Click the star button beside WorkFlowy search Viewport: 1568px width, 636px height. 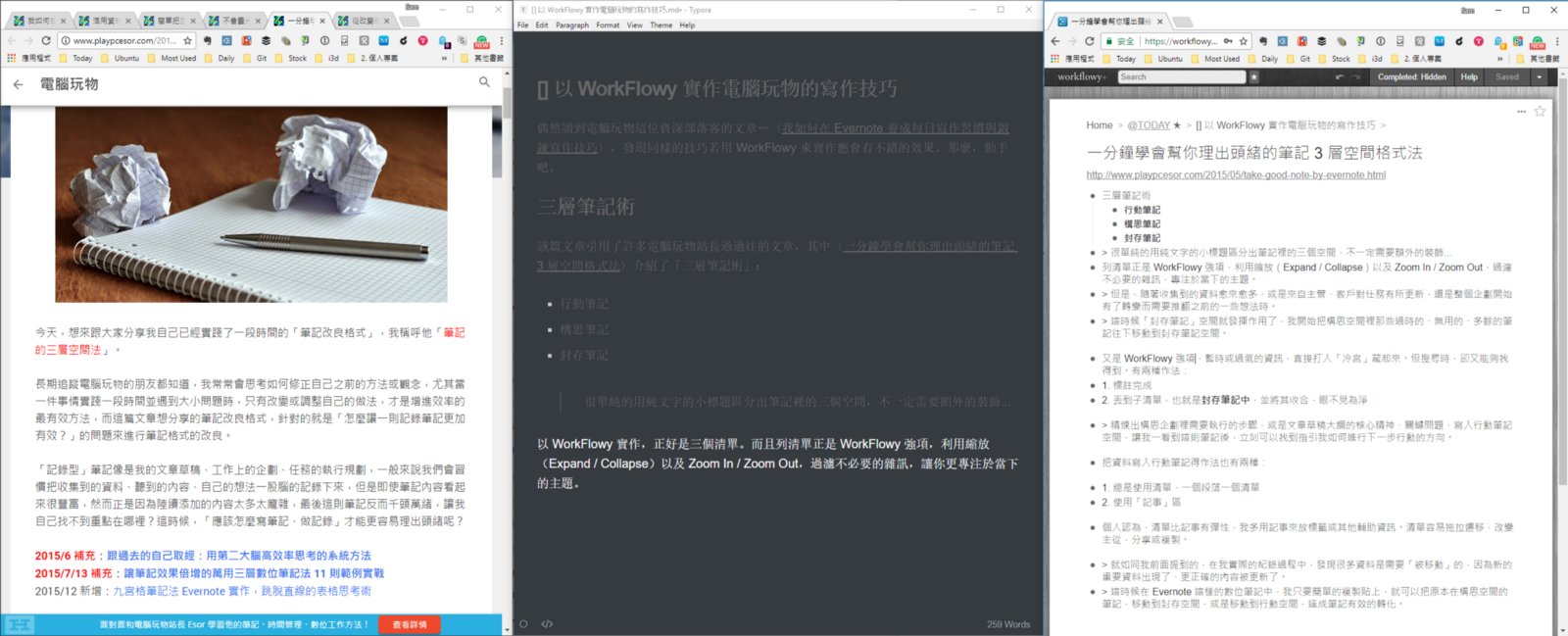tap(1253, 77)
